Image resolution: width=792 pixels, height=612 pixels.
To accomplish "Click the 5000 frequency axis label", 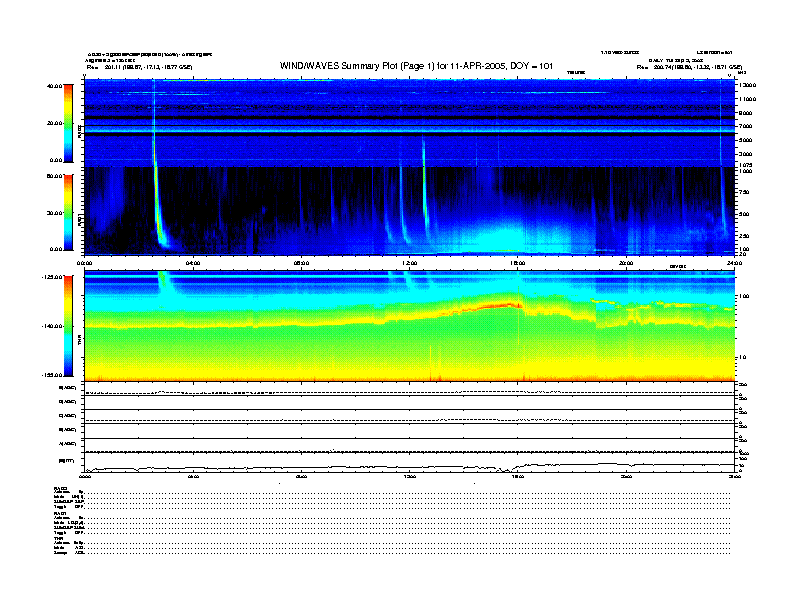I will pyautogui.click(x=746, y=140).
